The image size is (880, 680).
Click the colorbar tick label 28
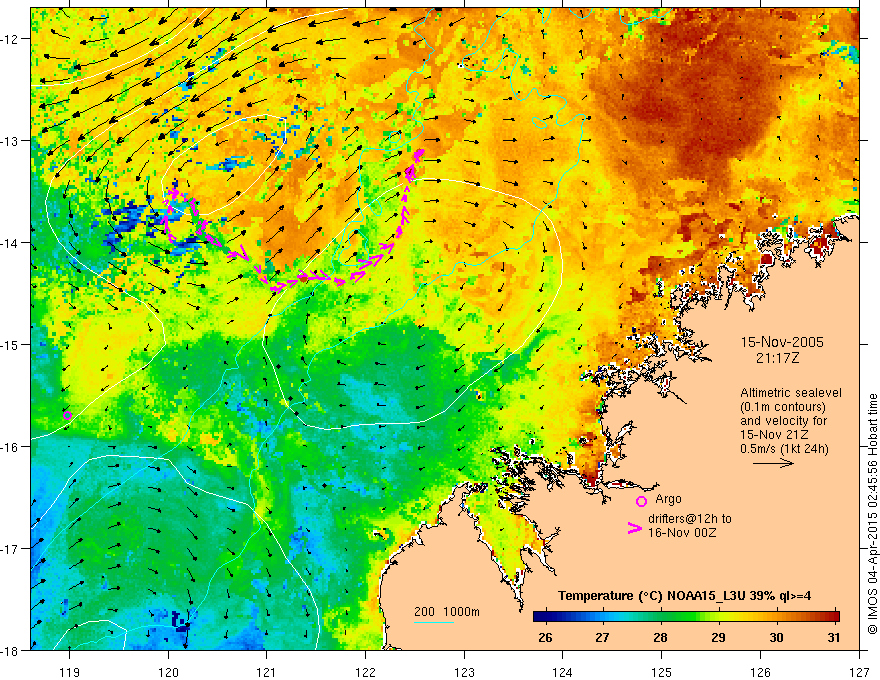coord(661,637)
